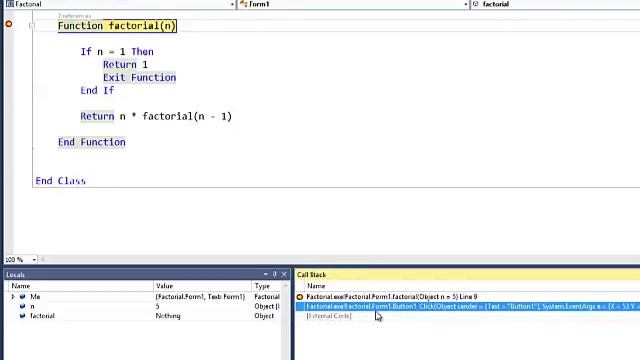Select the Nothing value of factorial

(168, 316)
